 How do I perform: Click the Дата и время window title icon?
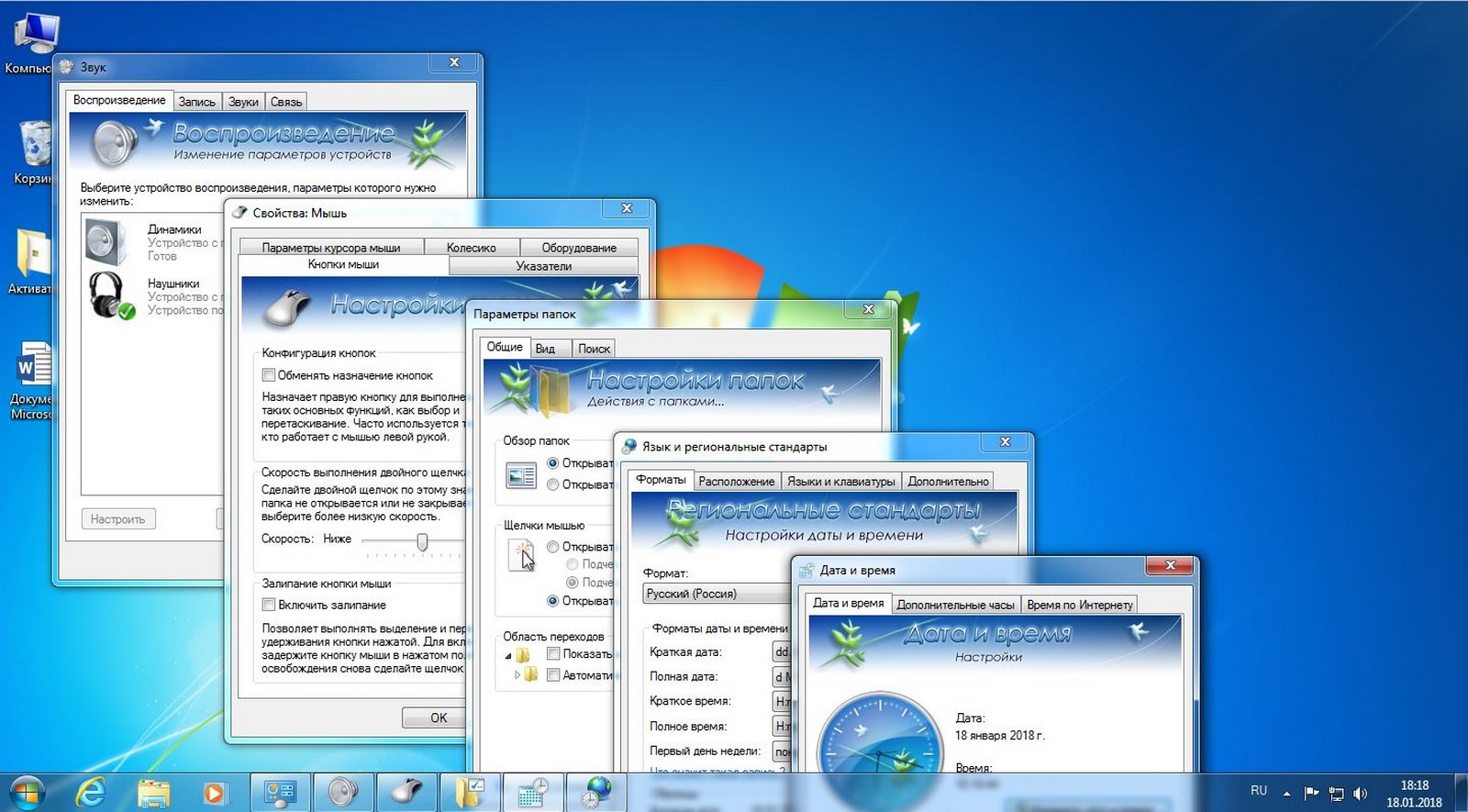(x=806, y=570)
